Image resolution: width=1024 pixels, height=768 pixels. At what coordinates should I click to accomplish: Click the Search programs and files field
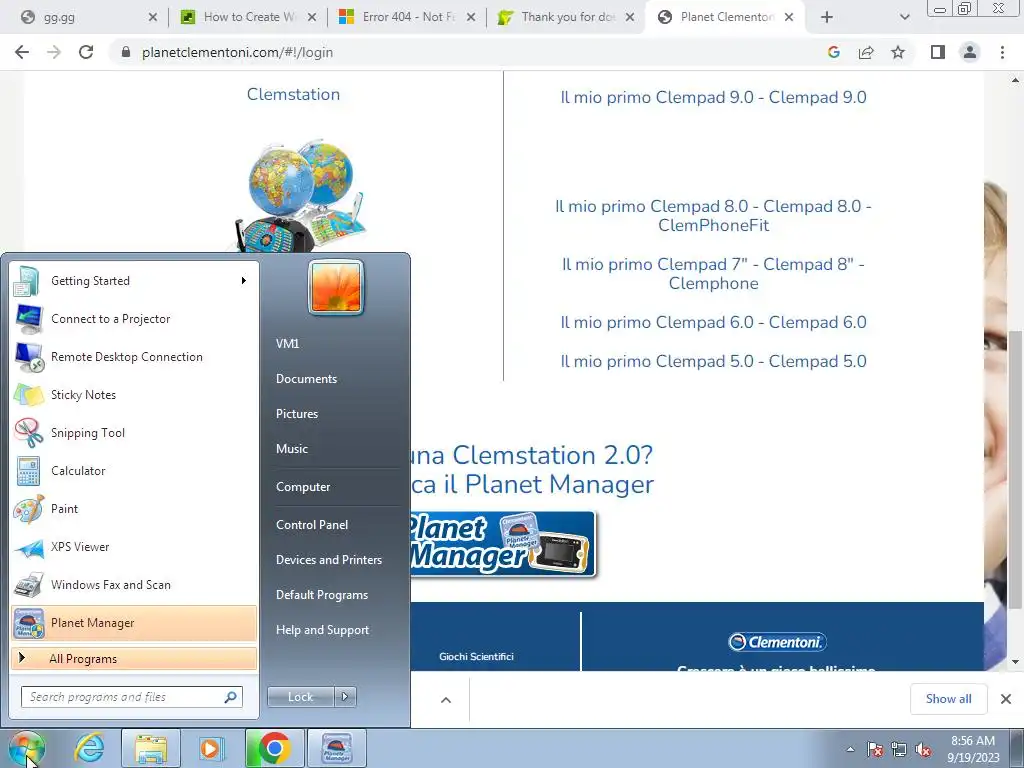point(131,697)
